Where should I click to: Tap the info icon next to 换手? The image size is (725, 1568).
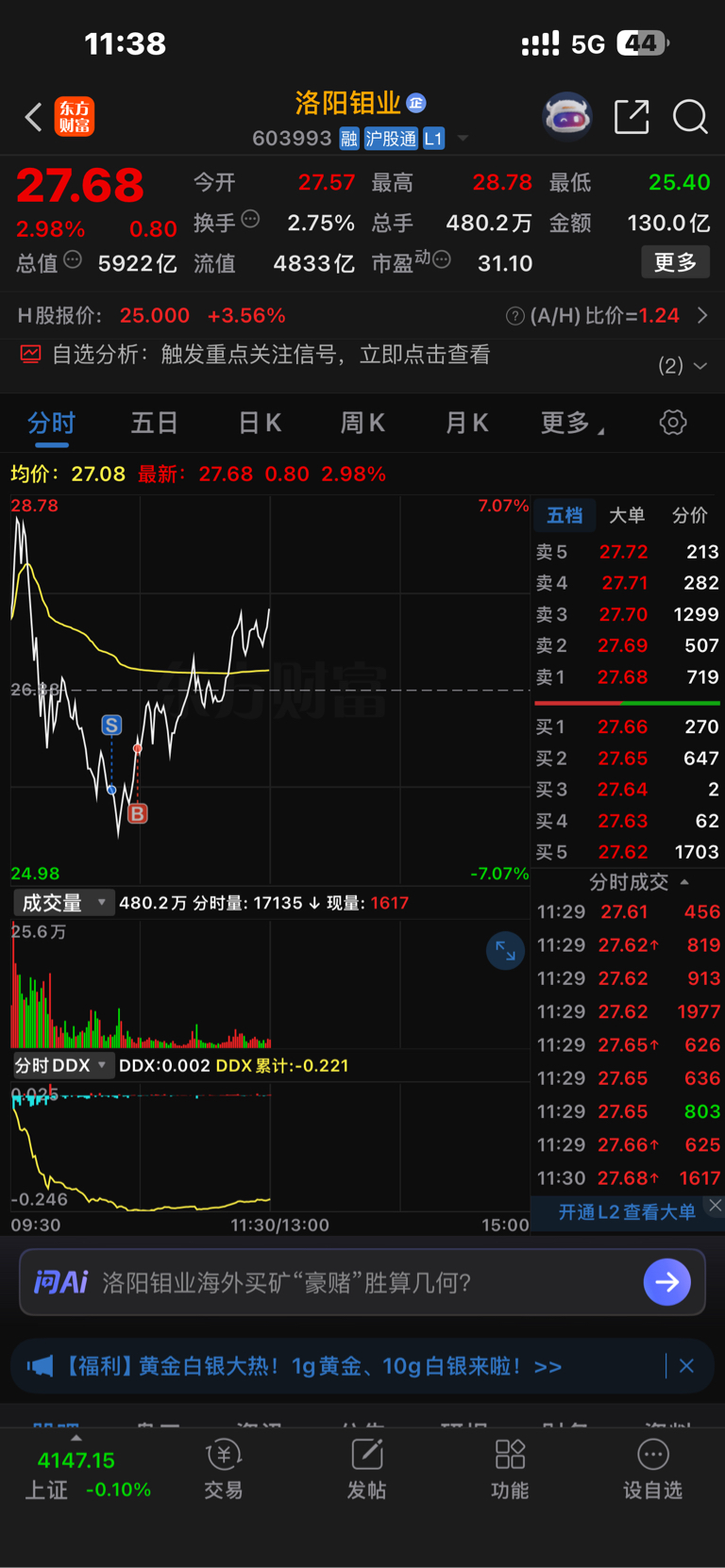tap(250, 219)
